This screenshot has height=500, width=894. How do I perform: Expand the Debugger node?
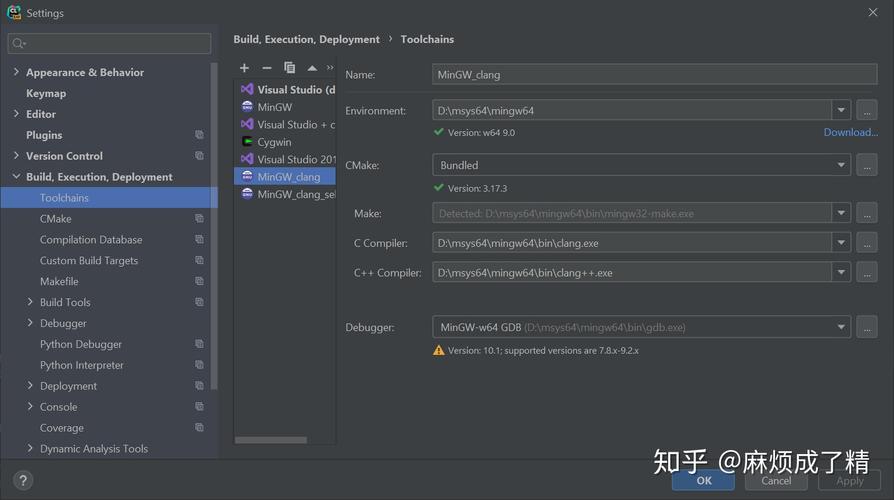[30, 323]
